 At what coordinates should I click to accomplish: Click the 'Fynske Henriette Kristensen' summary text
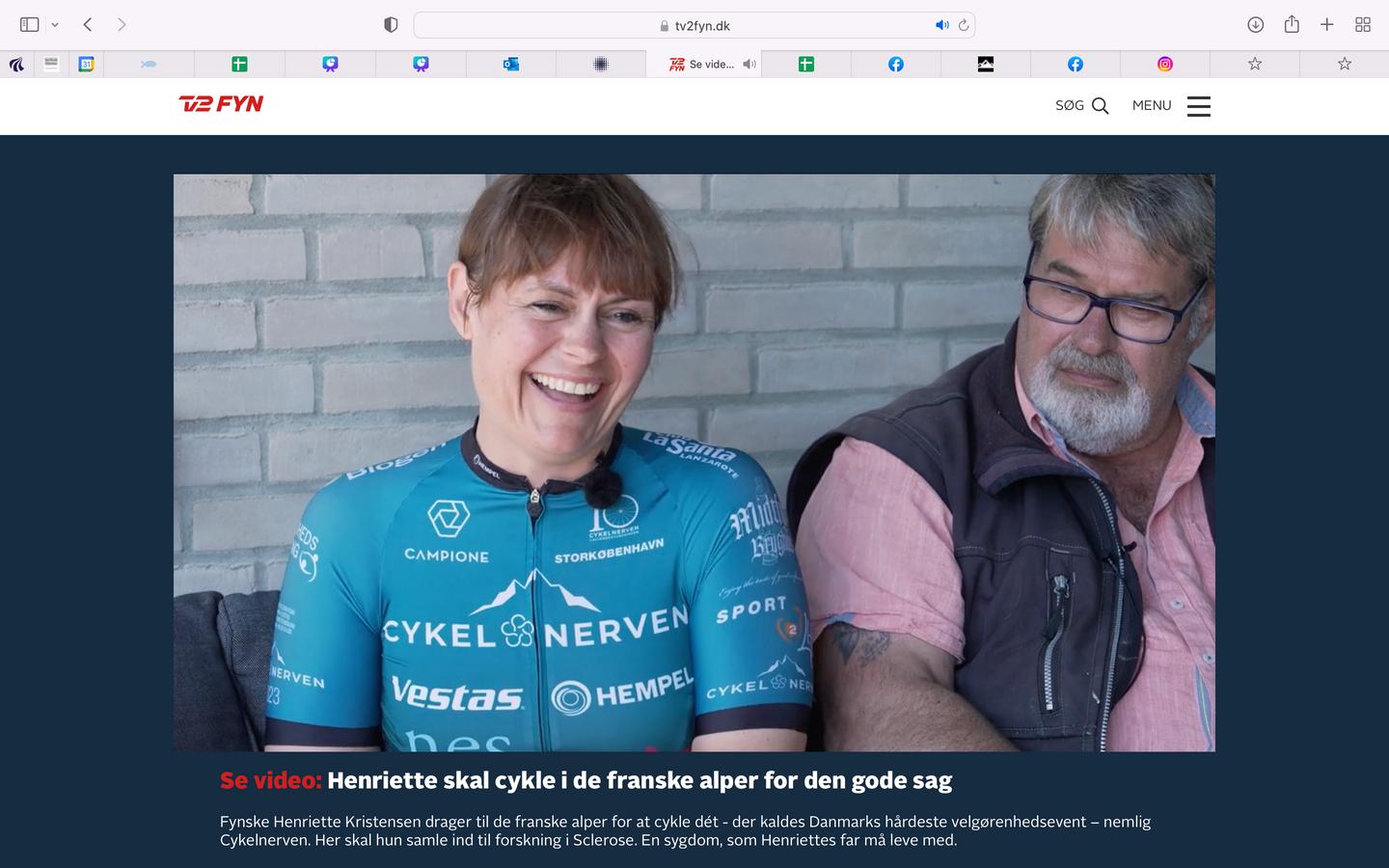[685, 830]
